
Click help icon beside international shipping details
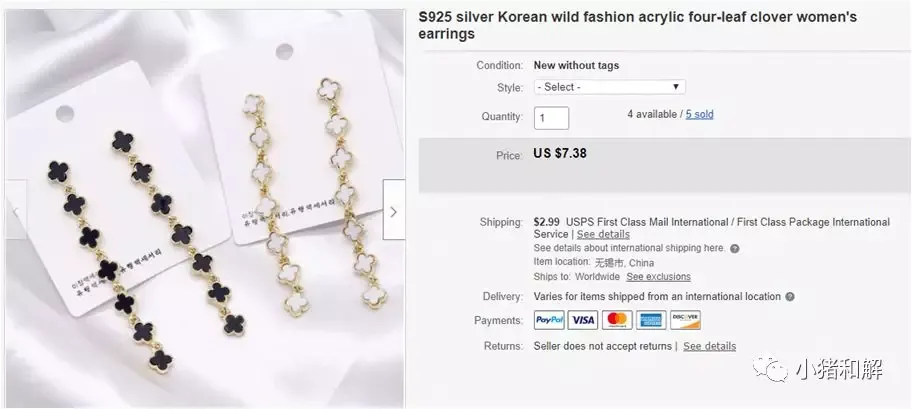point(735,248)
